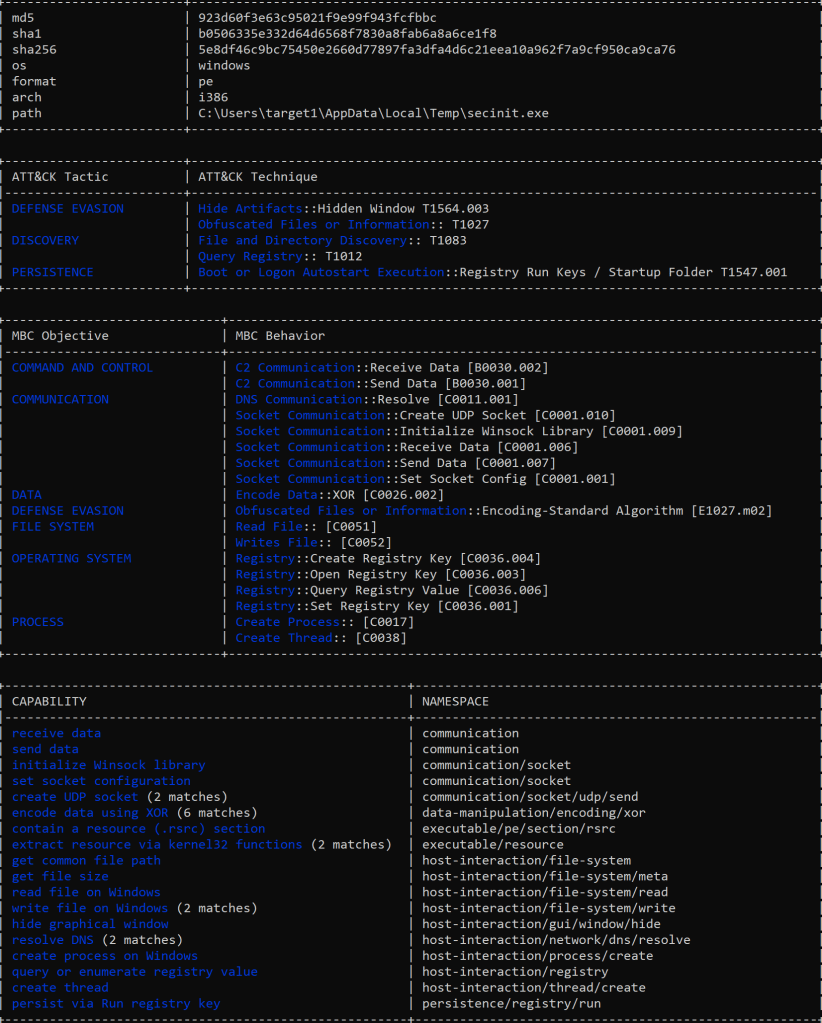Click the PERSISTENCE tactic label
This screenshot has height=1023, width=822.
click(x=52, y=272)
